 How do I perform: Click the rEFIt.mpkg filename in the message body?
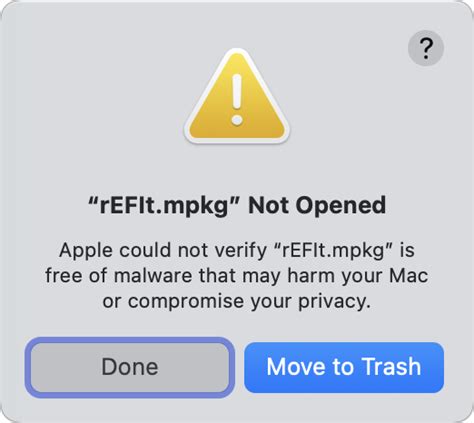pos(334,251)
